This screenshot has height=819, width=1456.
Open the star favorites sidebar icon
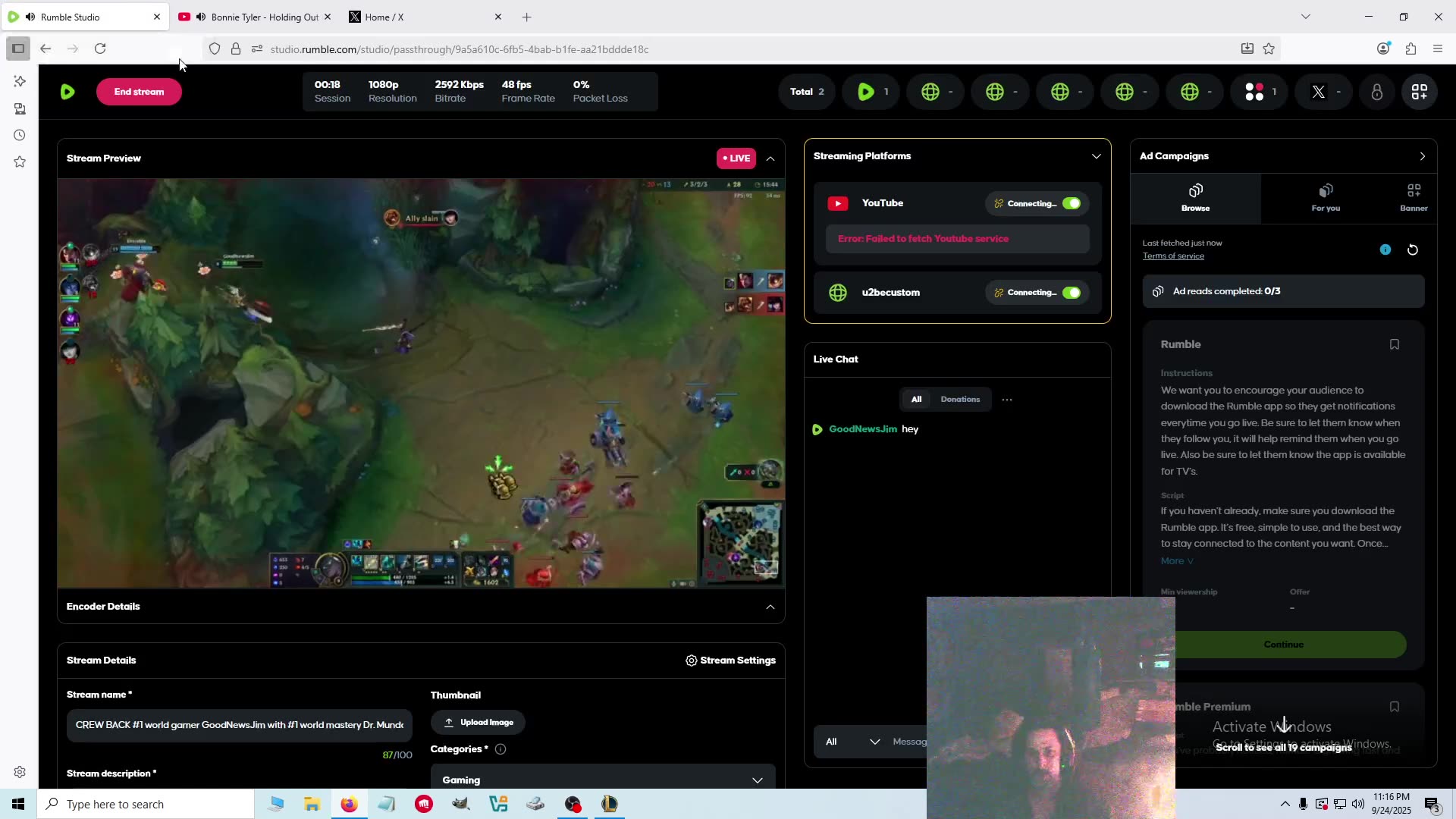[20, 162]
